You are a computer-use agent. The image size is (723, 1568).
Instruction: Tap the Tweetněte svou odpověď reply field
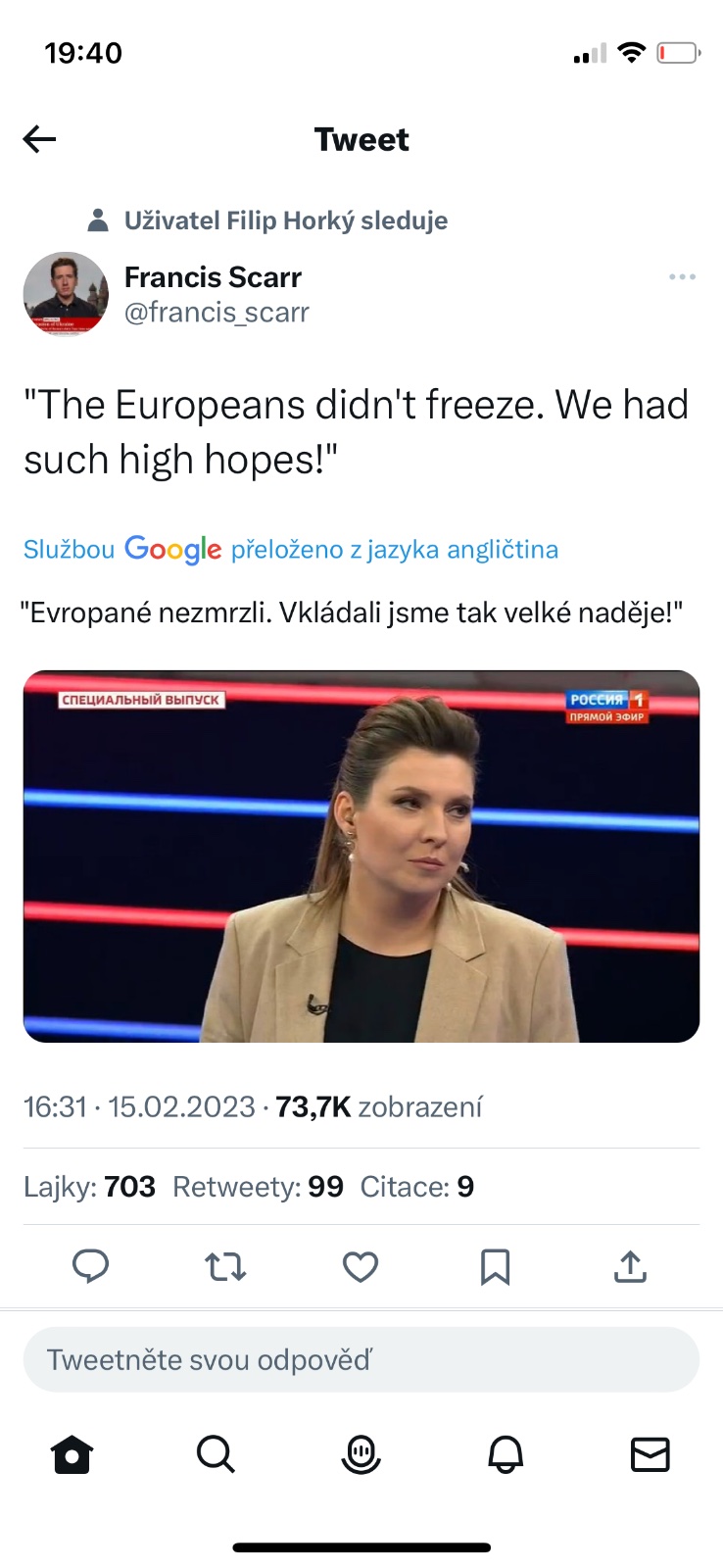[361, 1359]
